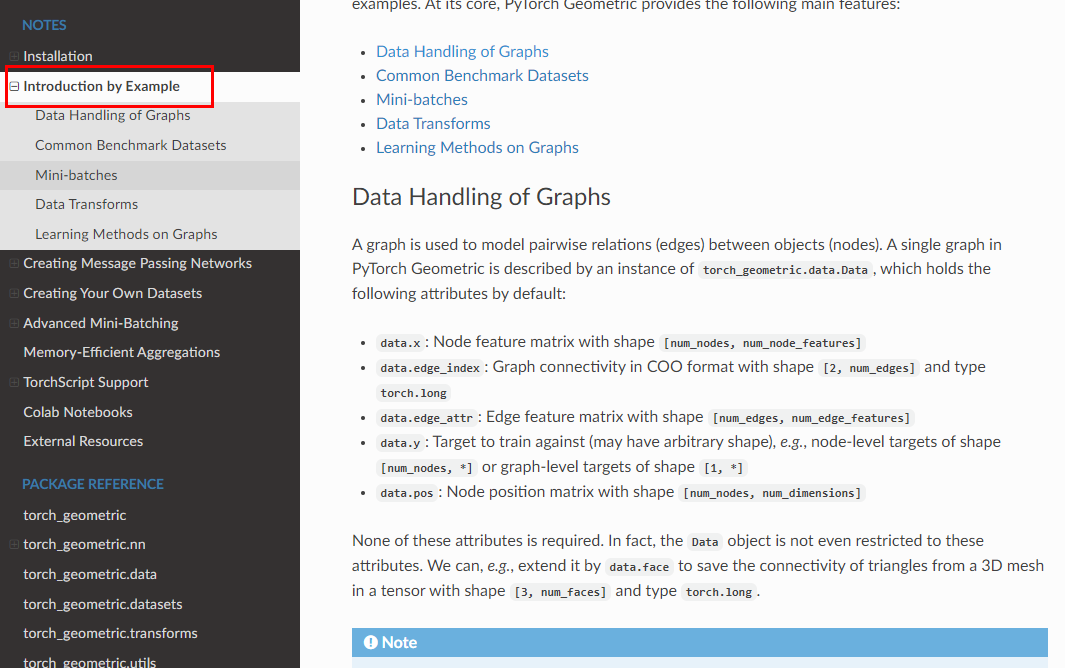Screen dimensions: 1065x668
Task: Expand the Installation section plus icon
Action: click(14, 56)
